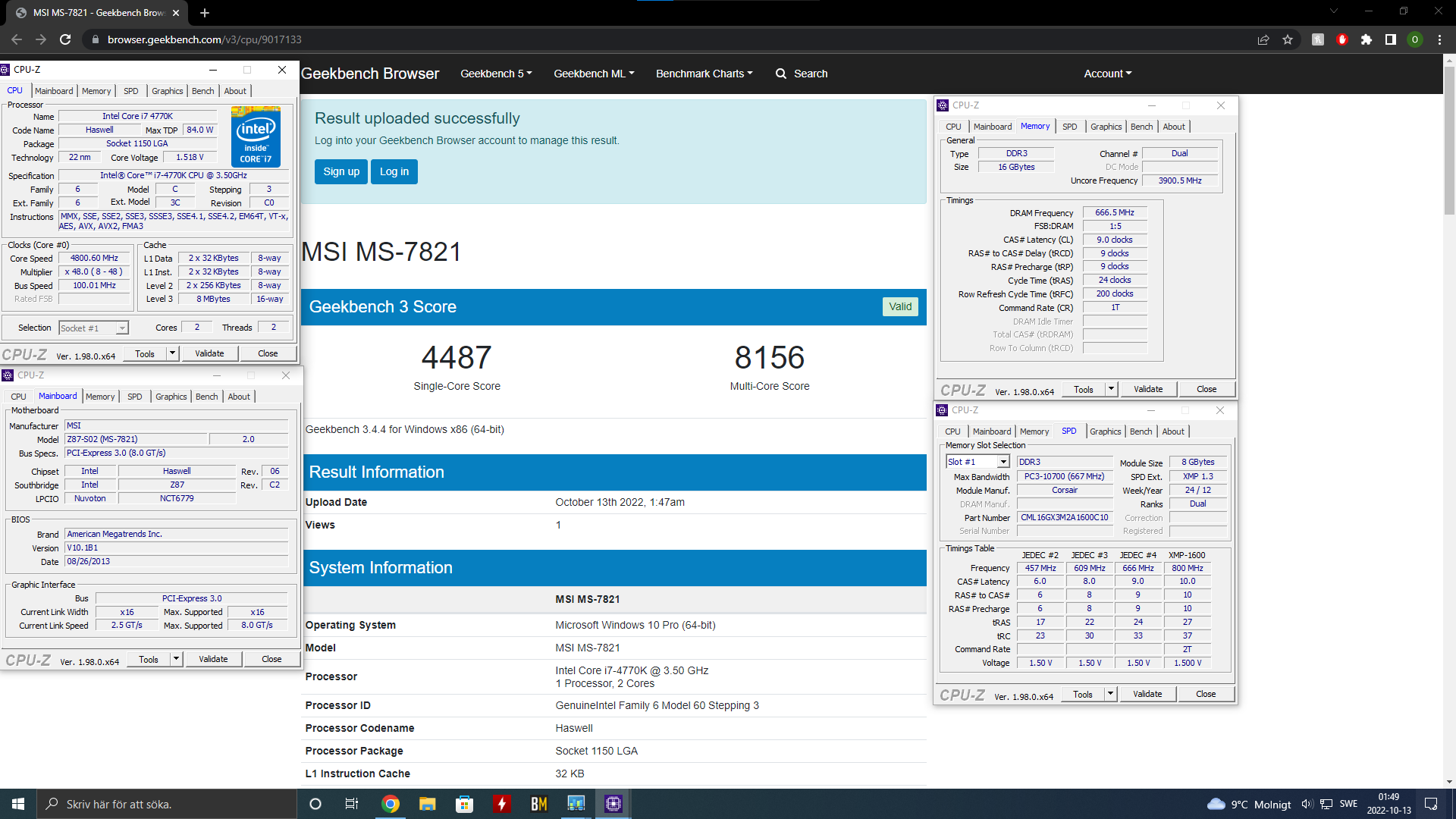Image resolution: width=1456 pixels, height=819 pixels.
Task: Click the Windows taskbar search box
Action: (167, 804)
